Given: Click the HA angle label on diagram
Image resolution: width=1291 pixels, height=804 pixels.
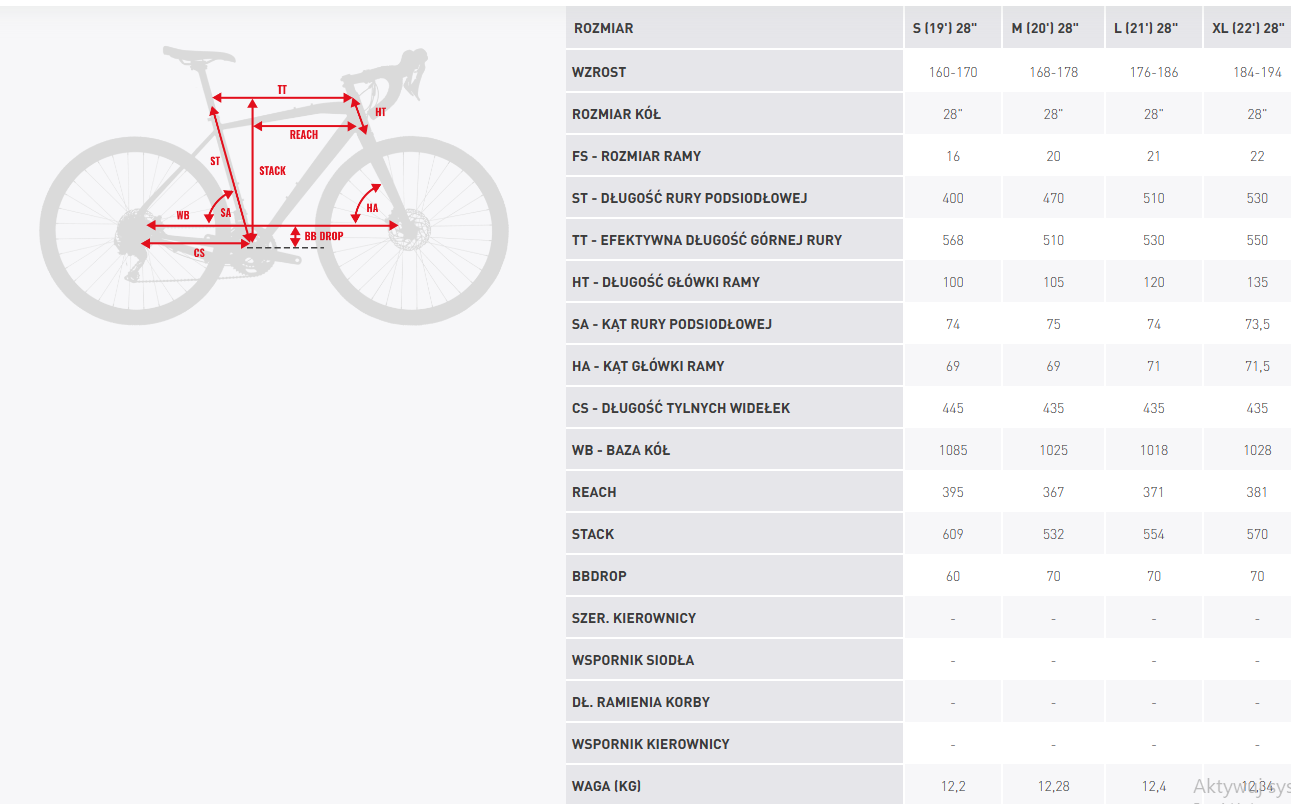Looking at the screenshot, I should point(372,208).
